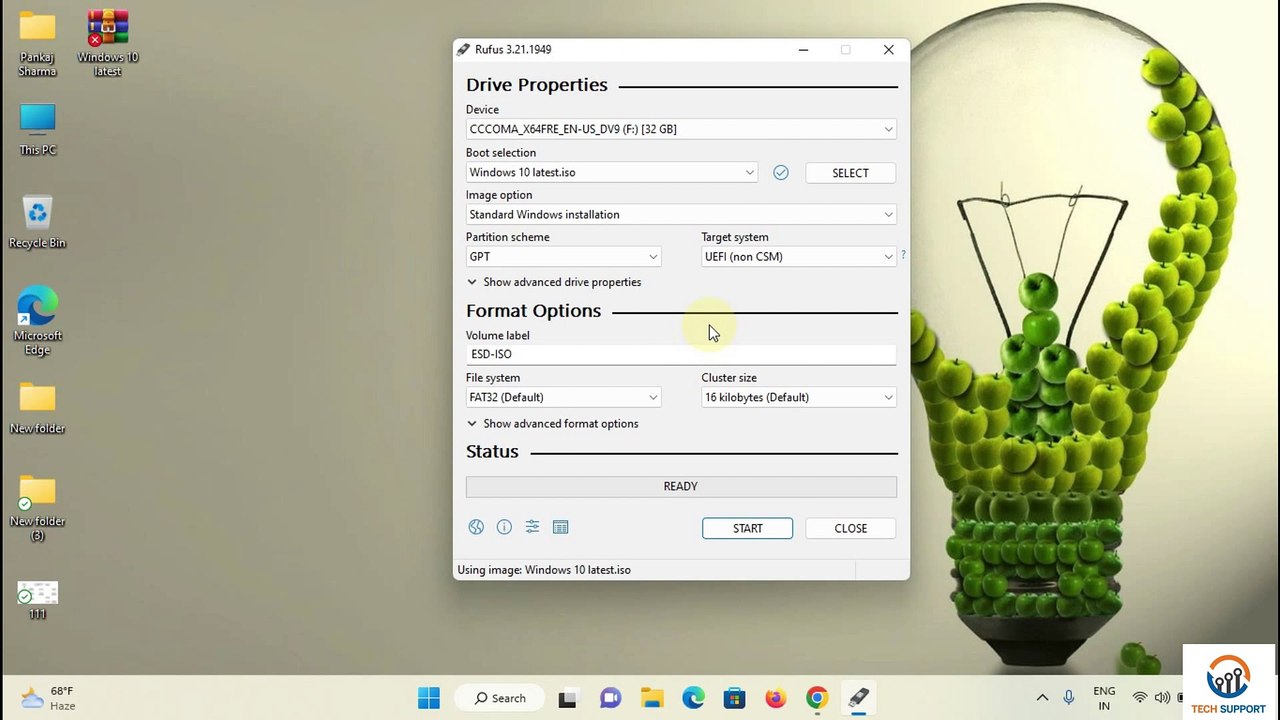
Task: Open the Boot selection dropdown
Action: 611,172
